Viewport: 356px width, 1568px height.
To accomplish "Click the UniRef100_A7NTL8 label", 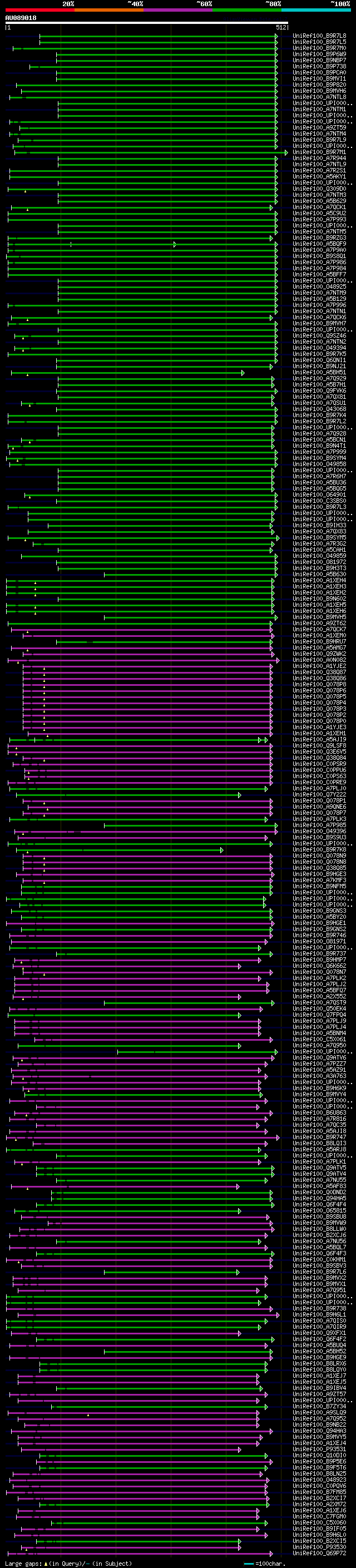I will [x=319, y=97].
